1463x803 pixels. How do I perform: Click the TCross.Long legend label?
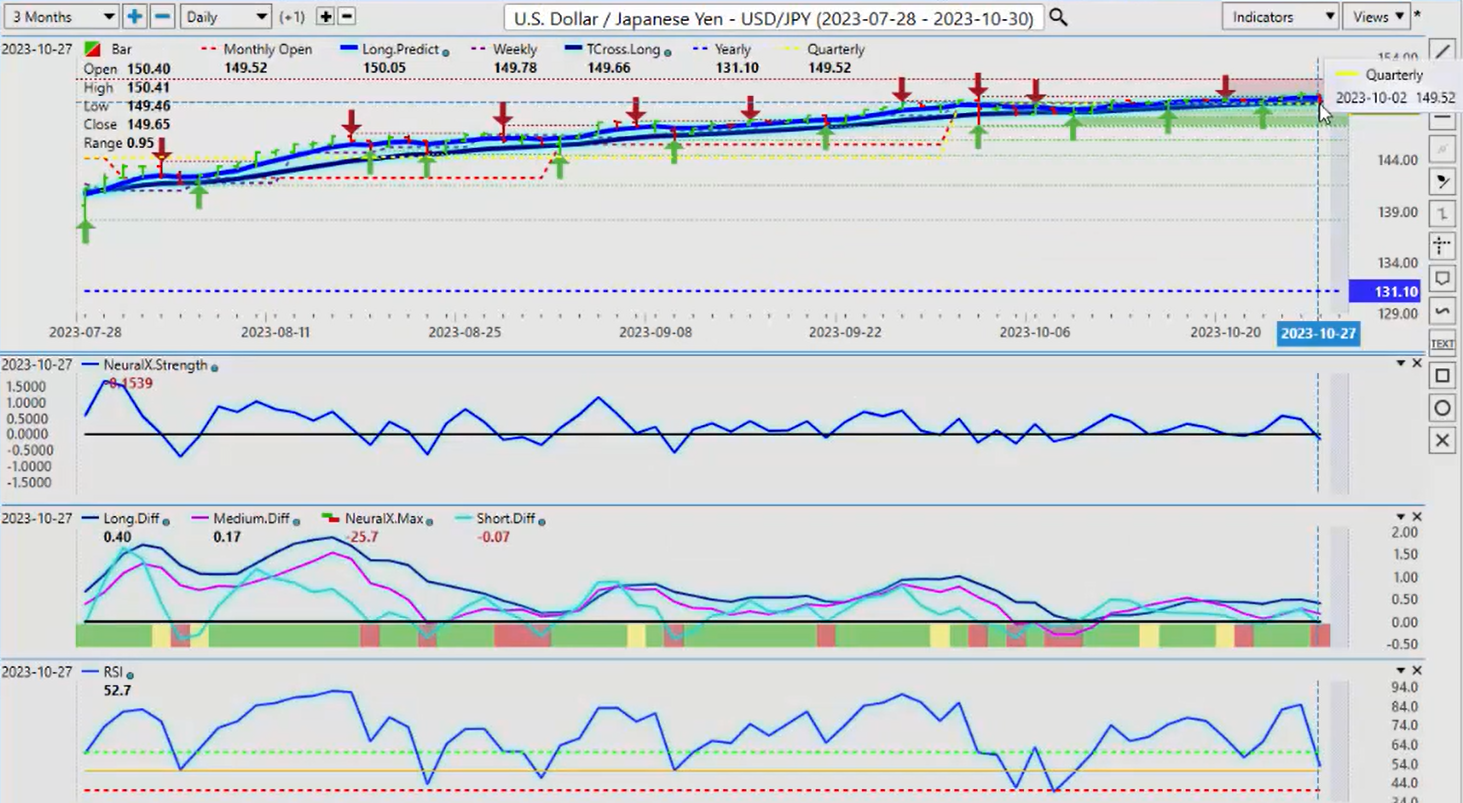(623, 49)
